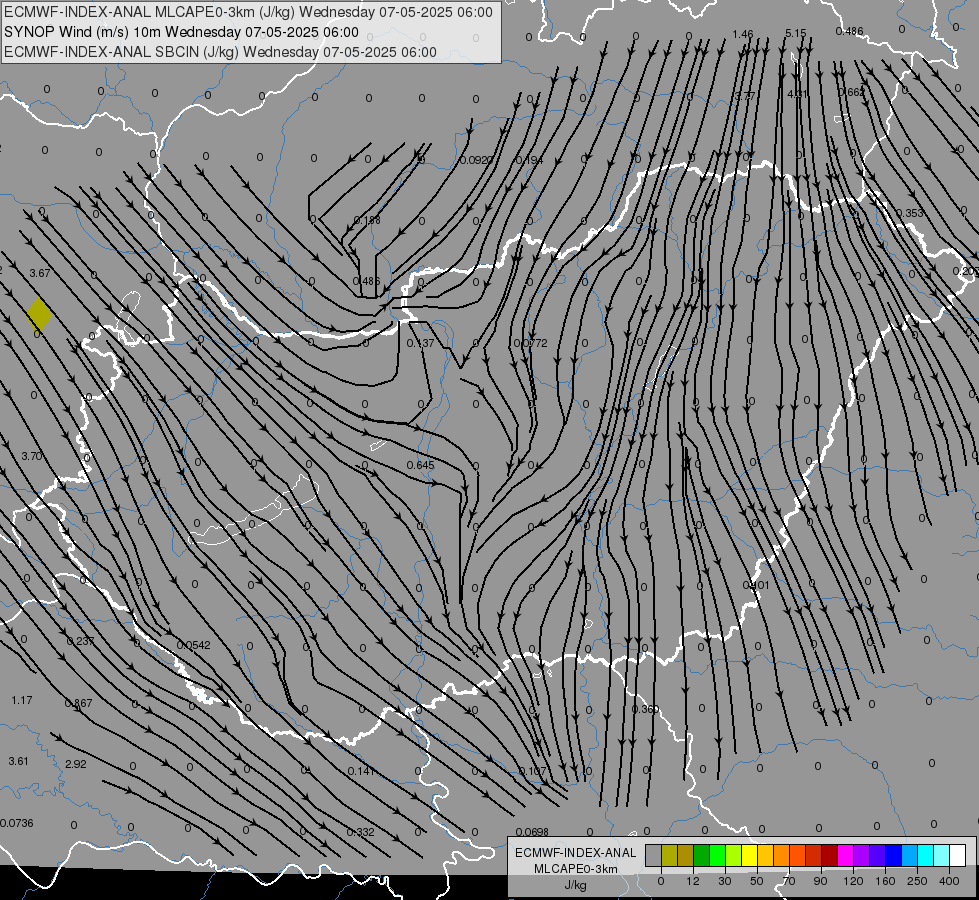The image size is (979, 900).
Task: Click the 2.92 value on the map
Action: (76, 764)
